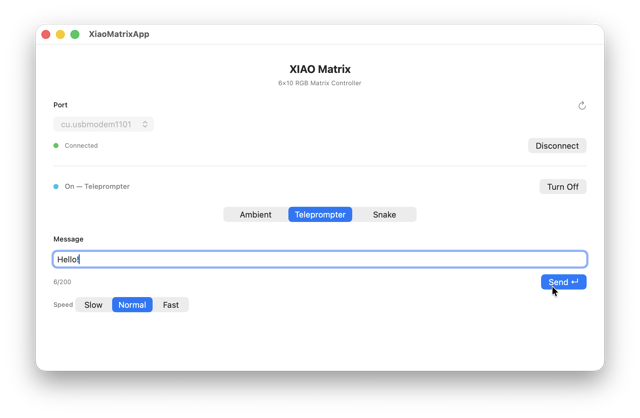Image resolution: width=640 pixels, height=418 pixels.
Task: Minimize the XiaoMatrixApp window
Action: click(x=60, y=34)
